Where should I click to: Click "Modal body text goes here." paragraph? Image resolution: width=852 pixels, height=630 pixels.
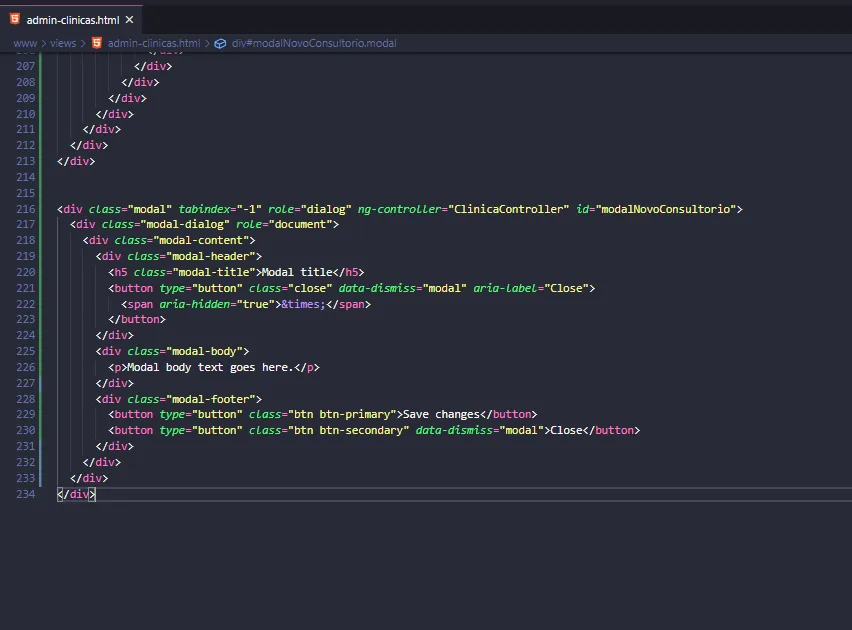click(210, 367)
